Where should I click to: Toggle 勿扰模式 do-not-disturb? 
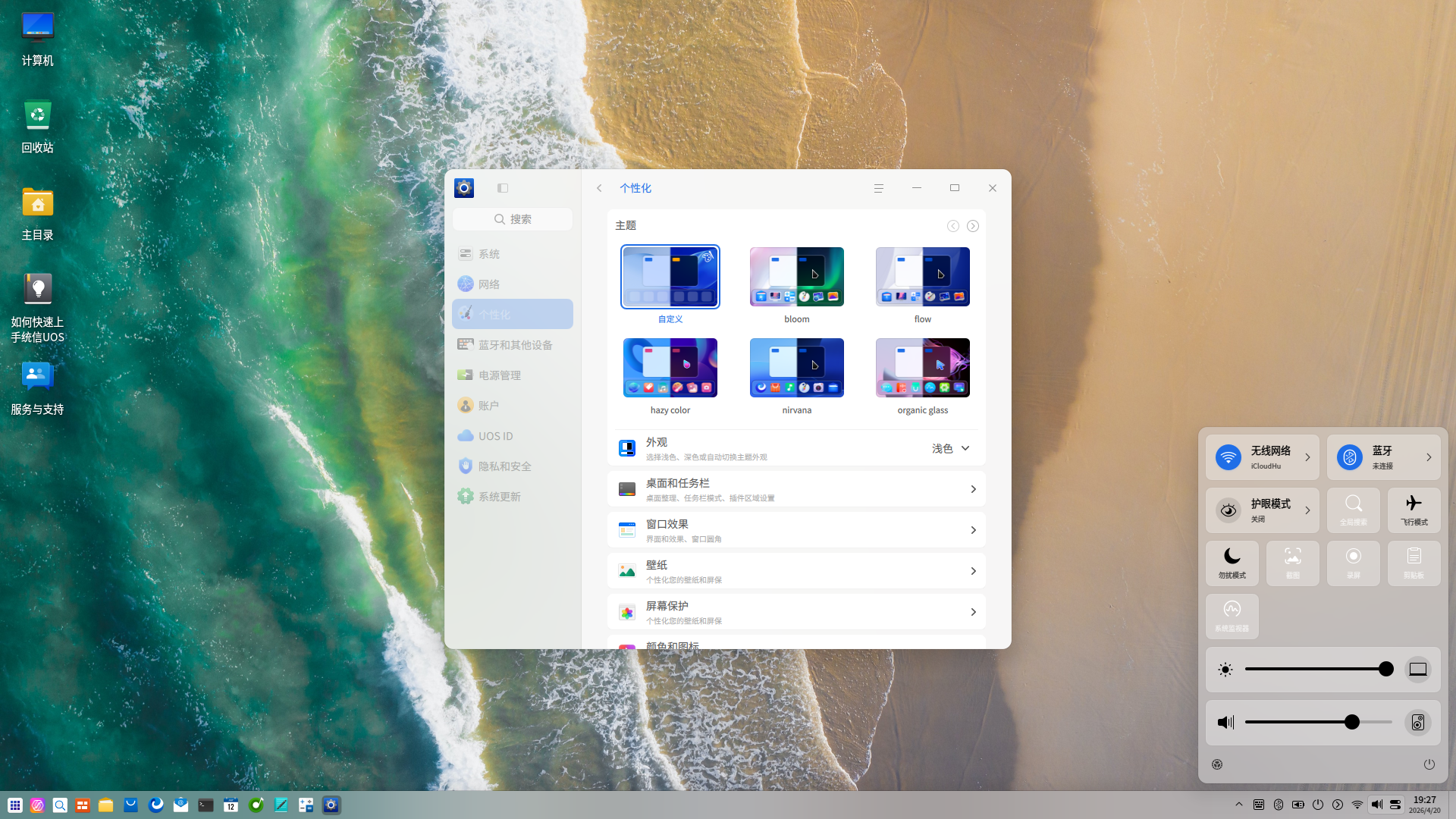coord(1232,563)
